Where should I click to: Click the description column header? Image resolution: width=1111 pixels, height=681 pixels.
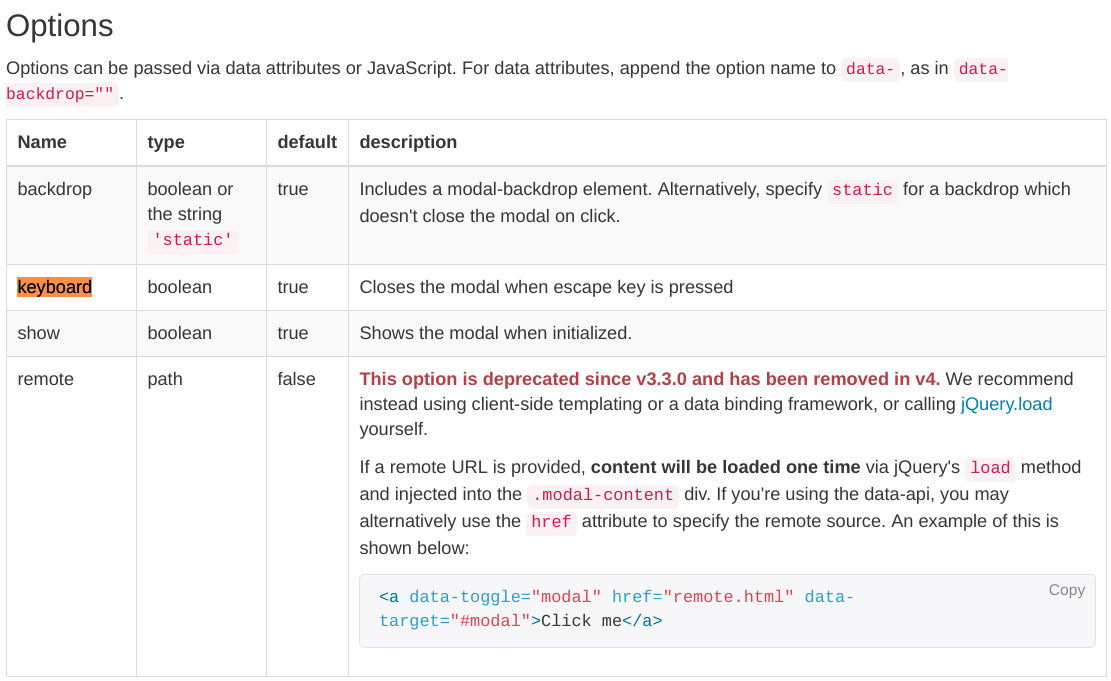point(408,142)
